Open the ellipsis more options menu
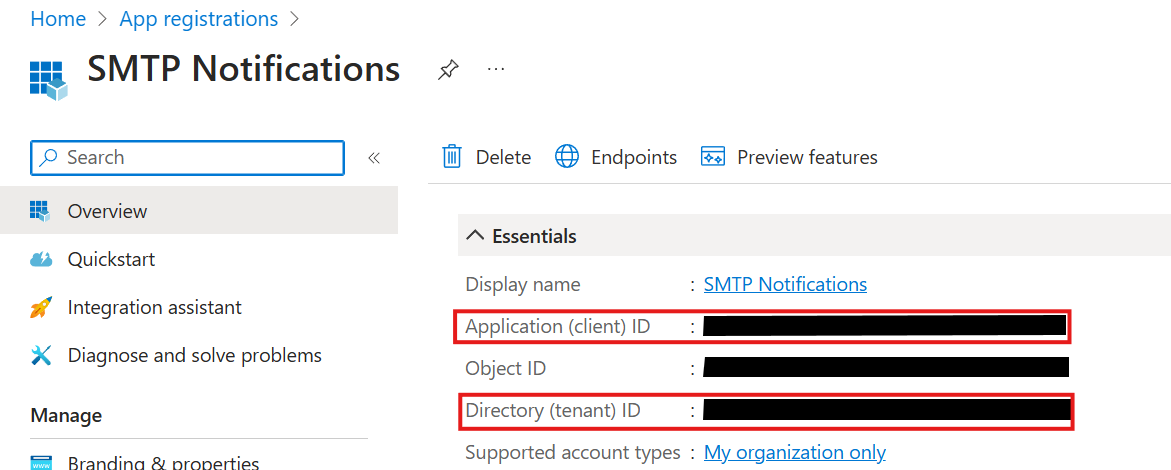The width and height of the screenshot is (1171, 470). pyautogui.click(x=496, y=69)
